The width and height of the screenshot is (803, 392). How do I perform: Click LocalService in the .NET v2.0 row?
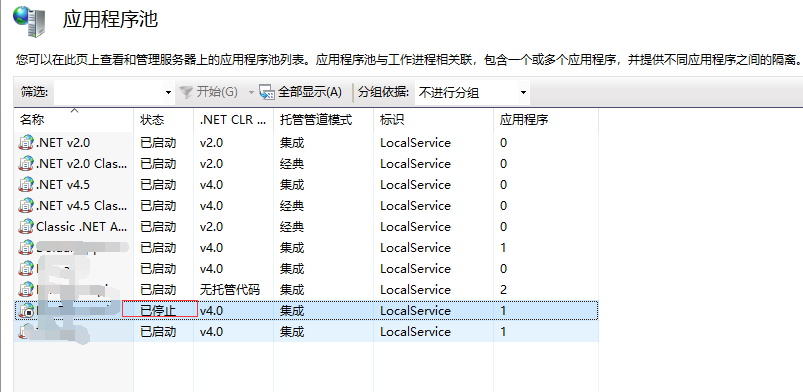coord(415,143)
